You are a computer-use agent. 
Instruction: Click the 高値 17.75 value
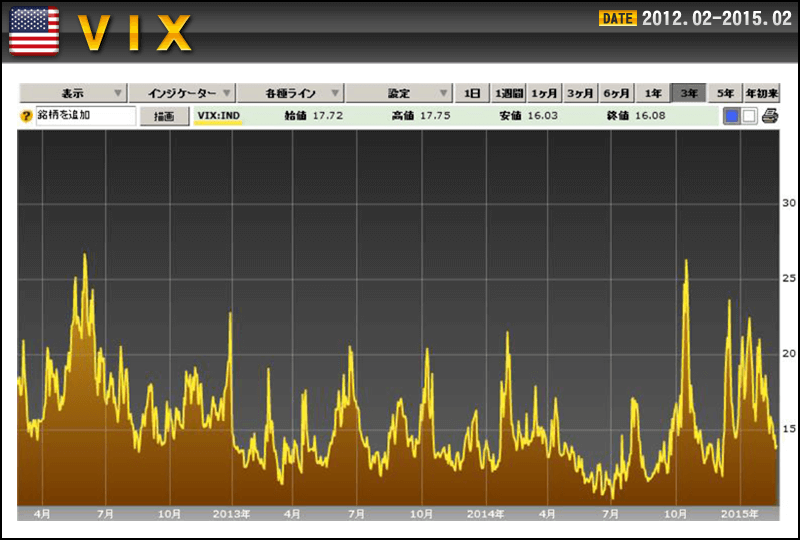pos(421,116)
